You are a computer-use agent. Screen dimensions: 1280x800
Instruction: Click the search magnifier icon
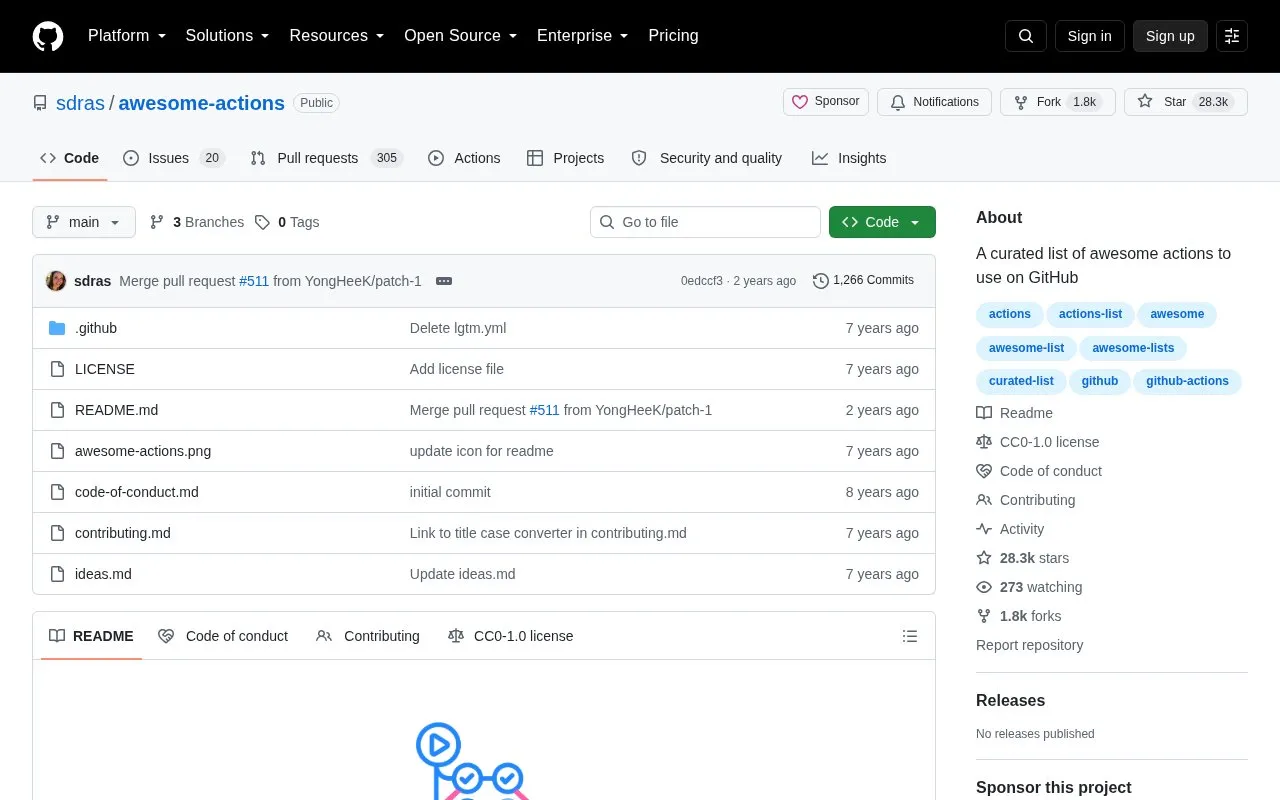click(1026, 36)
